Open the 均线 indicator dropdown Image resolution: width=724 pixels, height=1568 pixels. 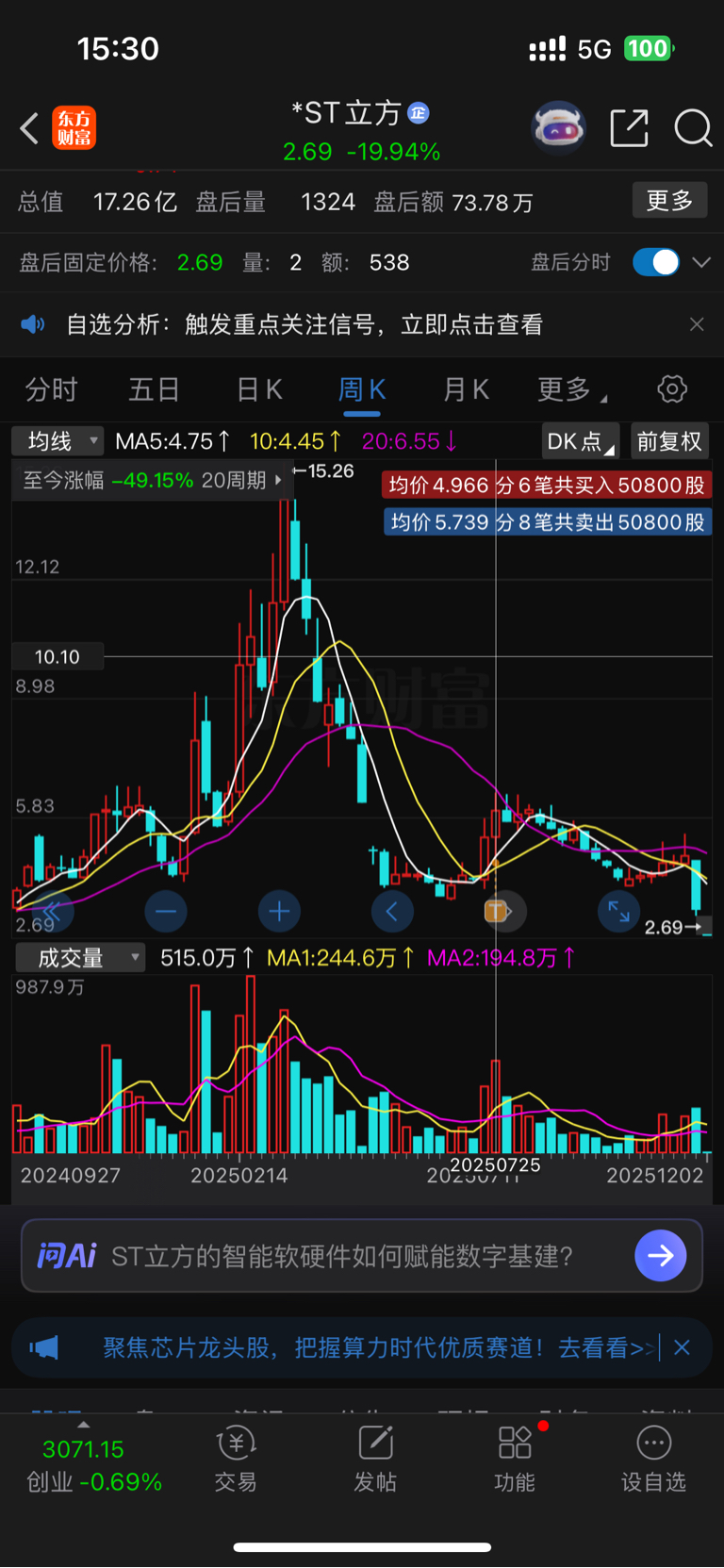(58, 440)
